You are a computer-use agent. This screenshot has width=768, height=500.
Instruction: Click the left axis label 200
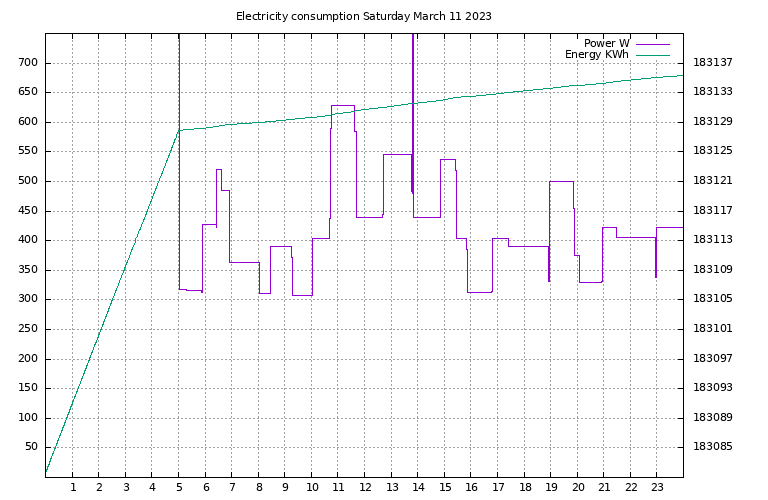28,359
